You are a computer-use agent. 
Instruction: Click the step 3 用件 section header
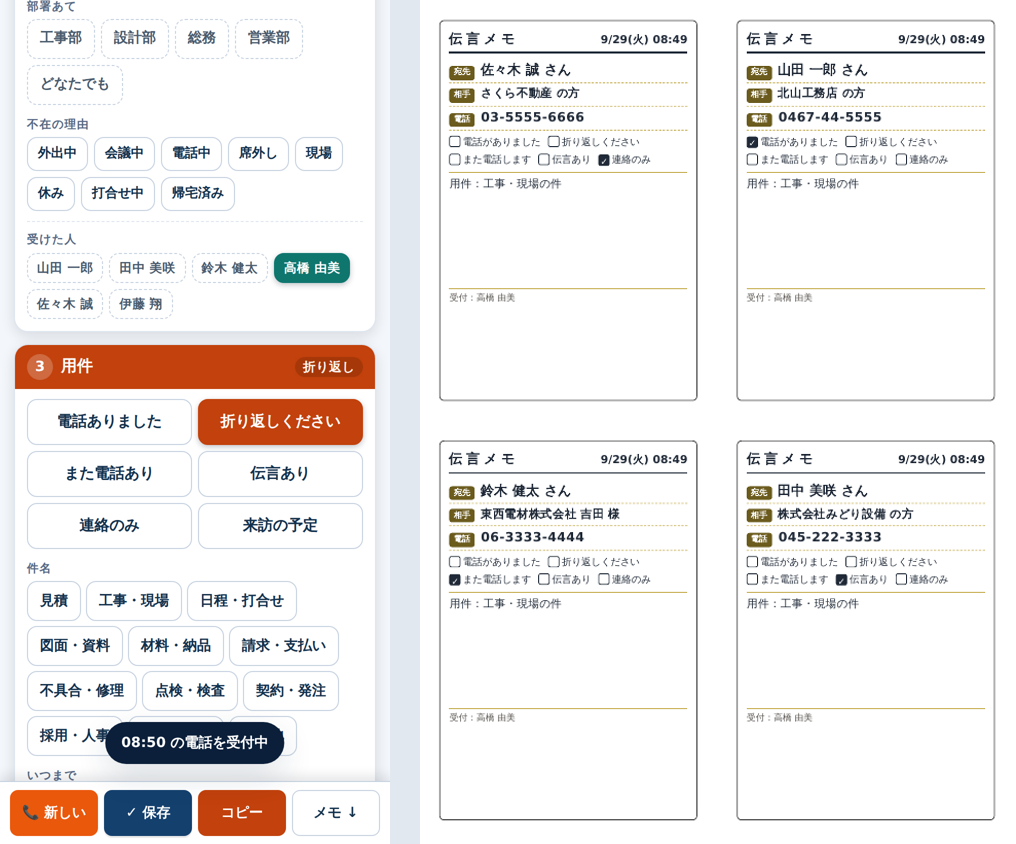[x=195, y=367]
